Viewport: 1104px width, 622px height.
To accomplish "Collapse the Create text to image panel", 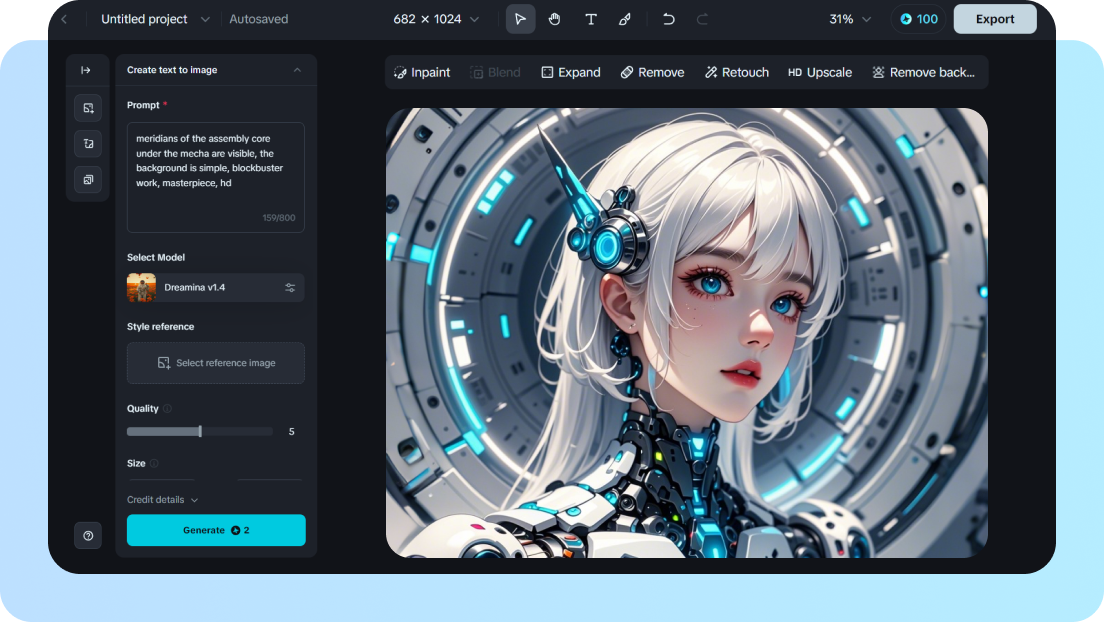I will click(x=297, y=70).
